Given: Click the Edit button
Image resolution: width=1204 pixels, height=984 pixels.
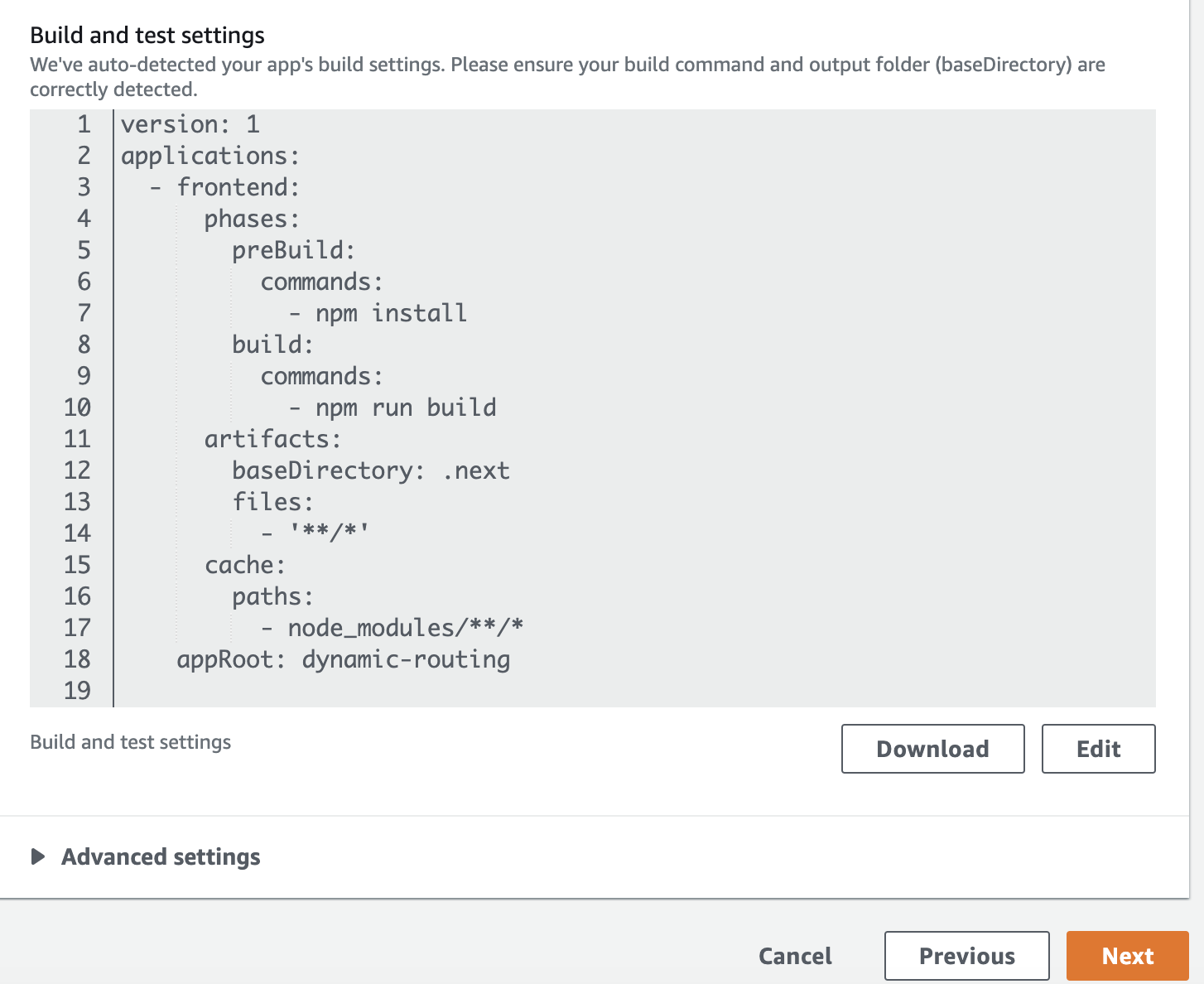Looking at the screenshot, I should click(1098, 748).
